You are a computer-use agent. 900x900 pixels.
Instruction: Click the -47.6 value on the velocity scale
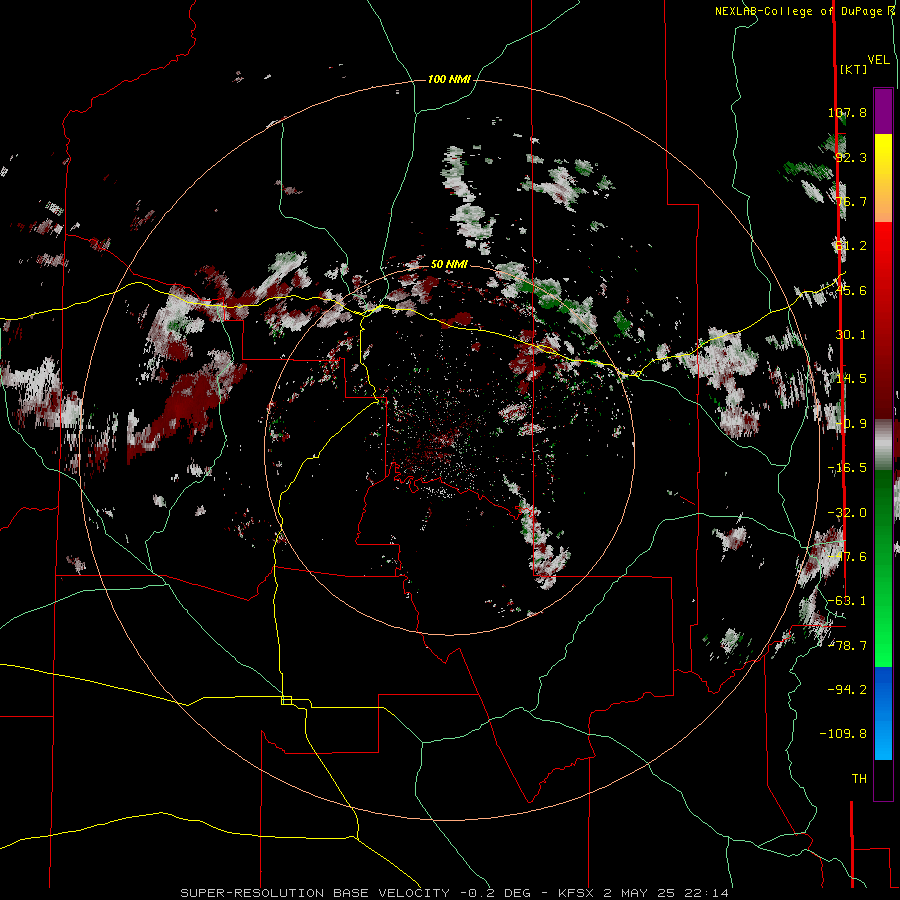pos(847,557)
